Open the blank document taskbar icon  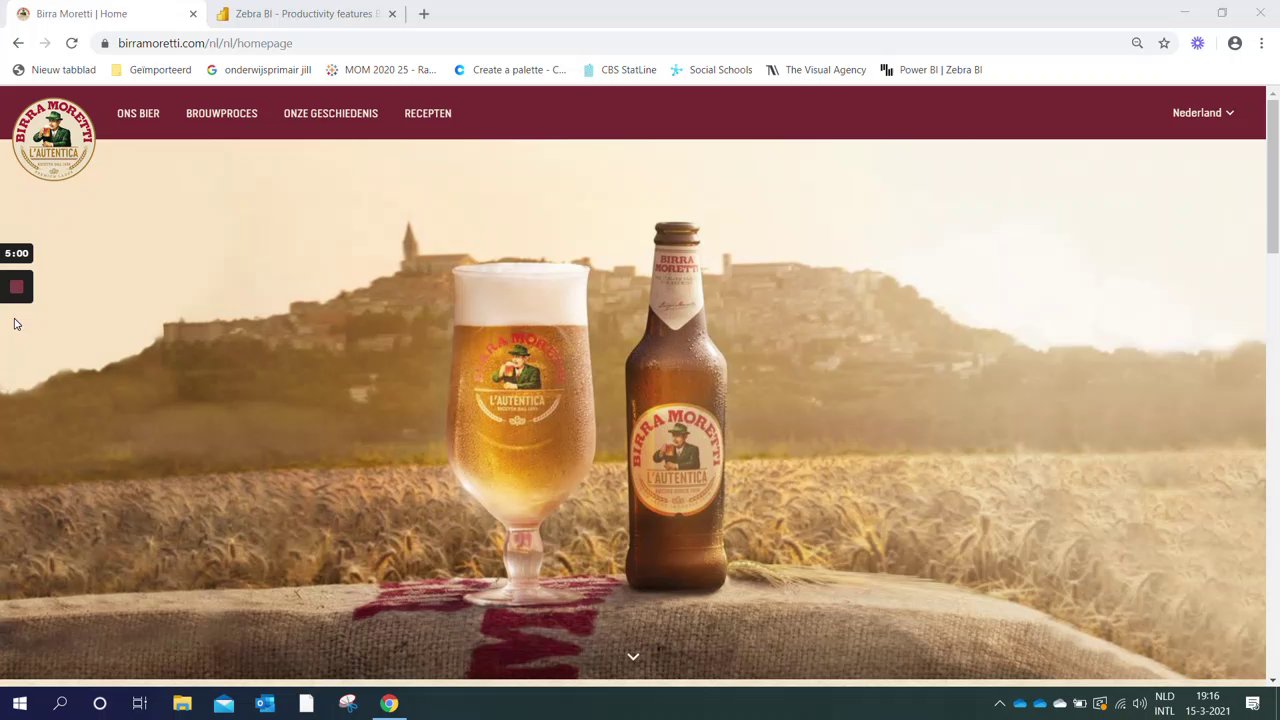pos(306,704)
